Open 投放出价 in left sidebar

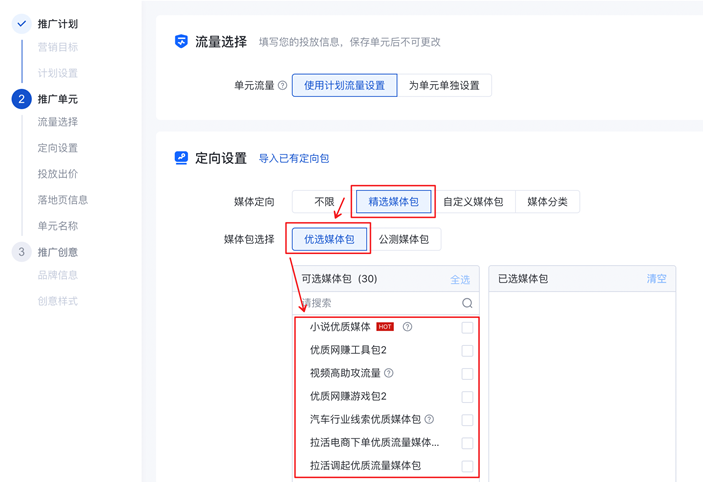57,174
